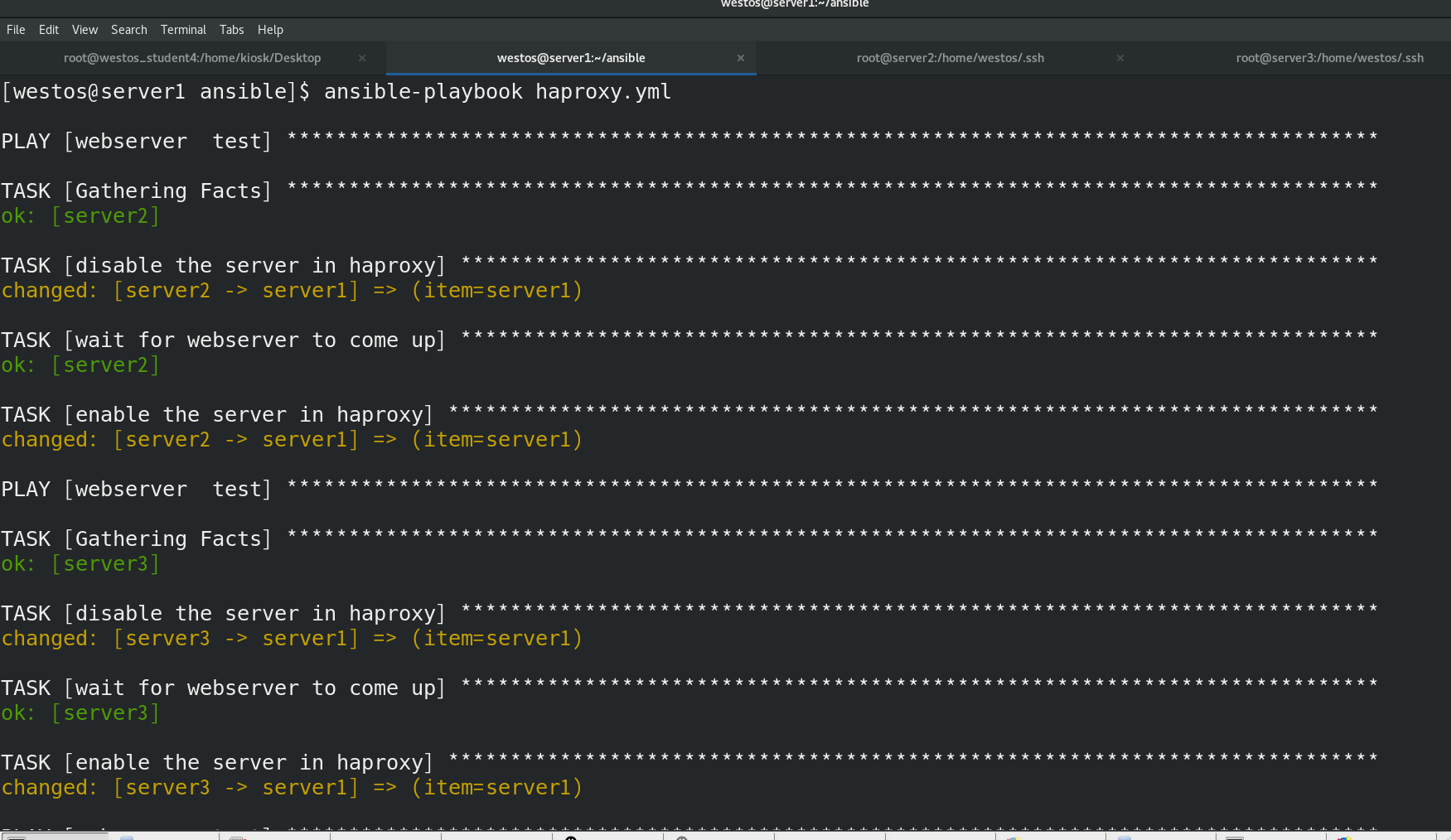Open the Edit menu
The height and width of the screenshot is (840, 1451).
click(x=49, y=30)
